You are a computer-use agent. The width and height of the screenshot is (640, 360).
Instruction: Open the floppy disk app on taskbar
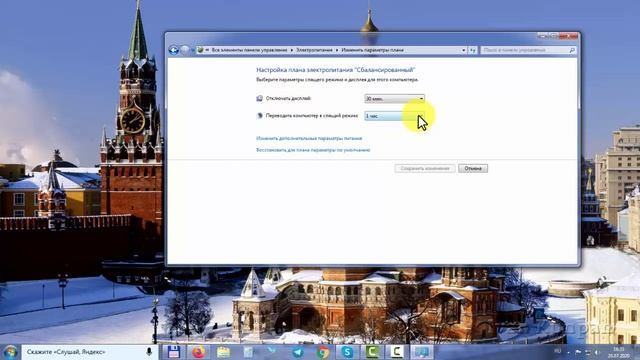173,352
